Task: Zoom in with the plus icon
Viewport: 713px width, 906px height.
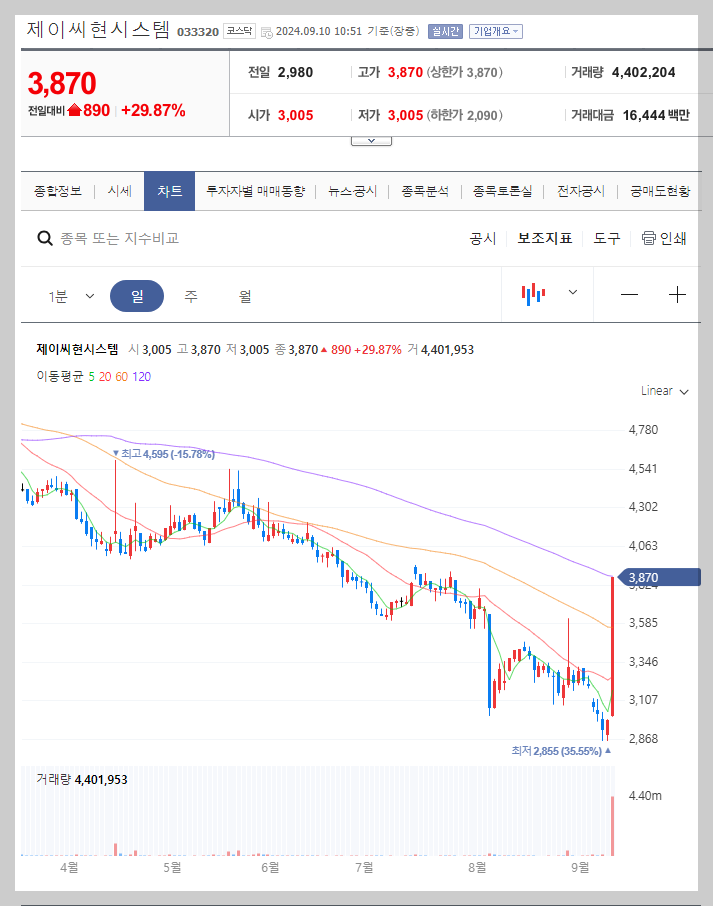Action: coord(677,294)
